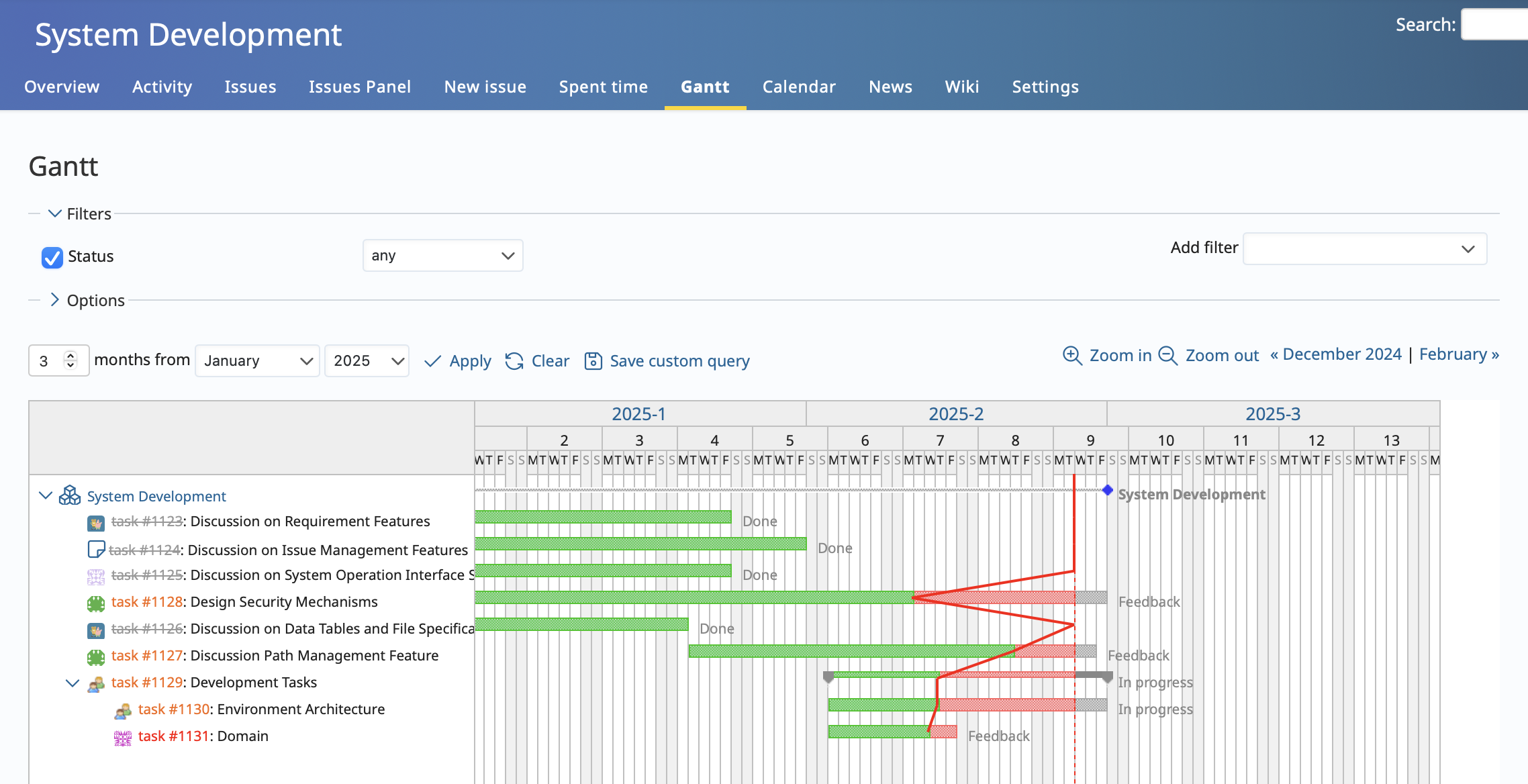
Task: Open task #1127 link
Action: coord(147,655)
